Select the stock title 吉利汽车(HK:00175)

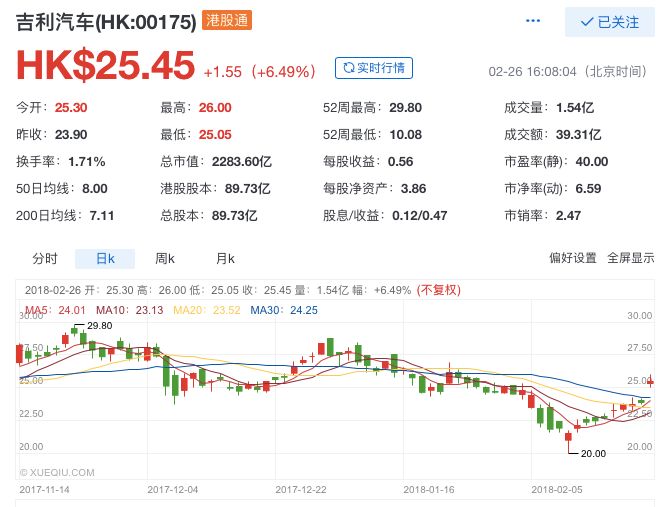coord(106,21)
